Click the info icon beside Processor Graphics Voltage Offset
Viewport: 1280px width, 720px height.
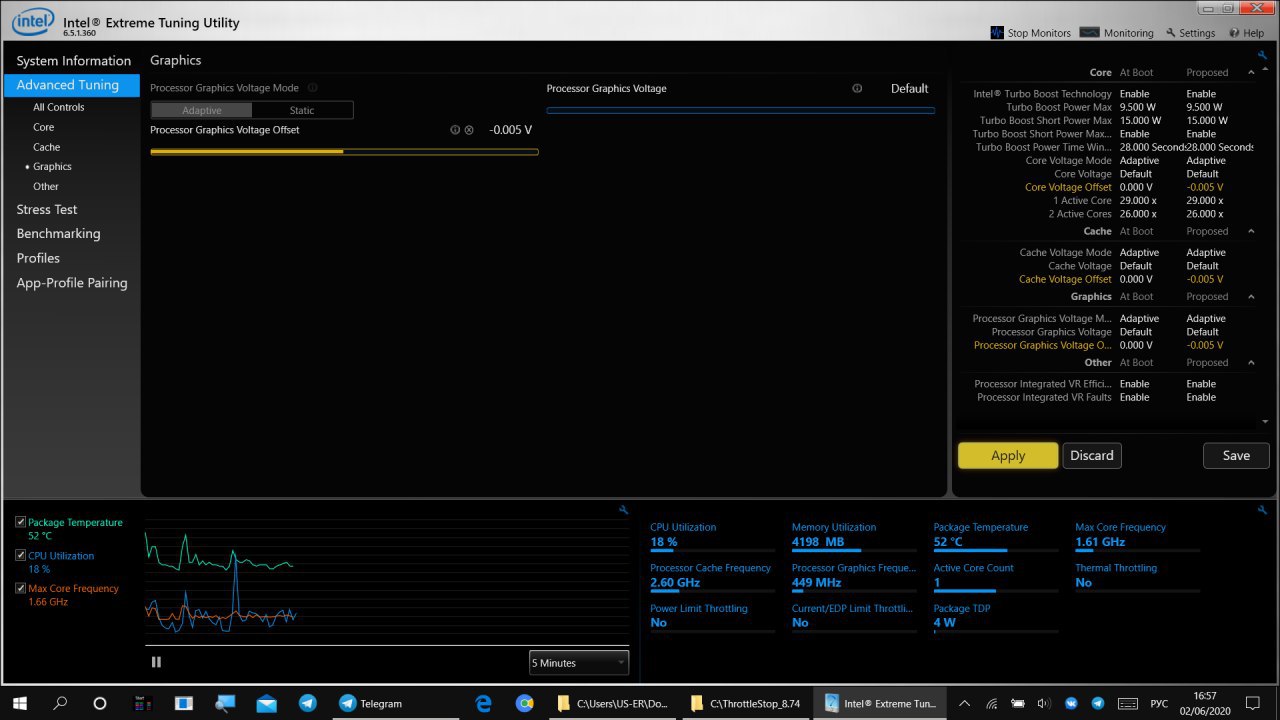(x=455, y=130)
